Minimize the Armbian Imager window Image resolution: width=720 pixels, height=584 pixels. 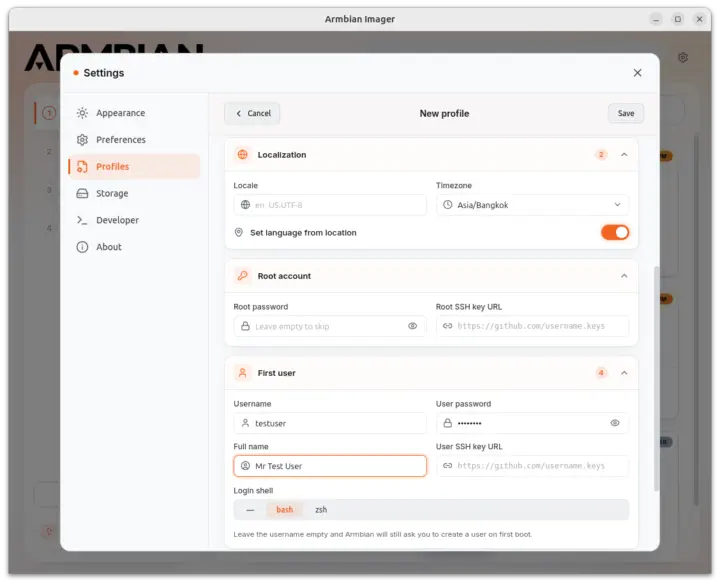click(656, 19)
